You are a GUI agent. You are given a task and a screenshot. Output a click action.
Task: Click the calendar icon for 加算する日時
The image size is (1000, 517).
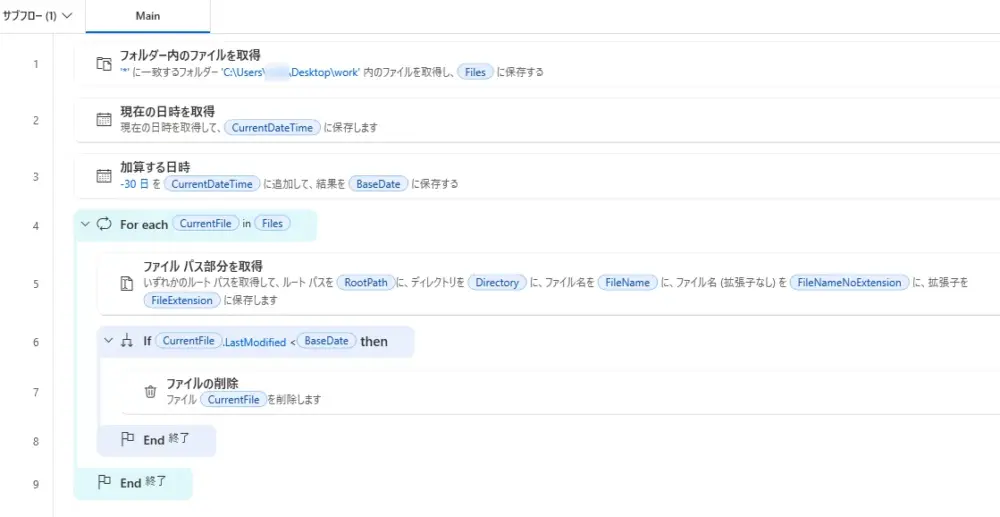pyautogui.click(x=103, y=176)
